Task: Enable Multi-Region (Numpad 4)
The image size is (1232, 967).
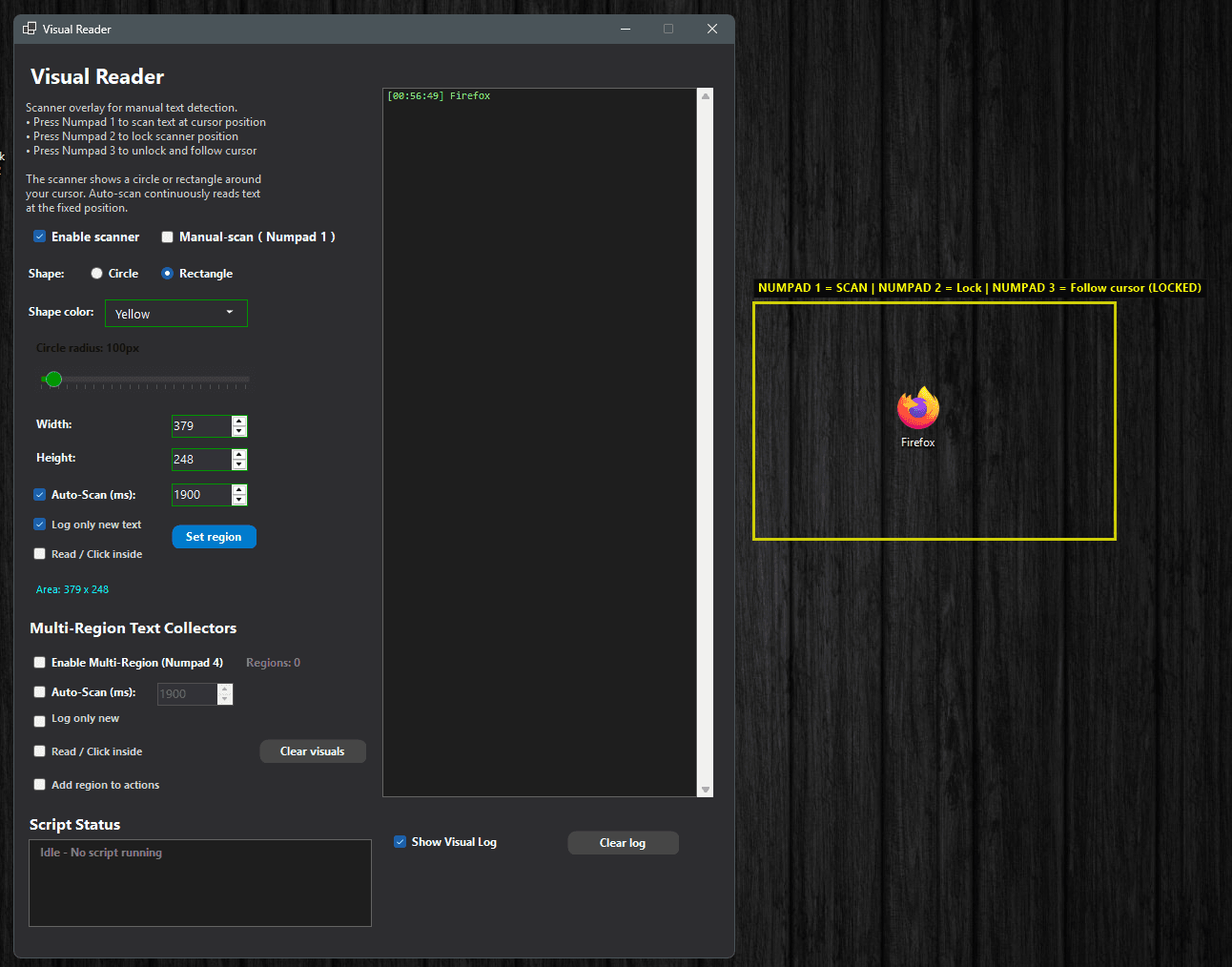Action: coord(39,662)
